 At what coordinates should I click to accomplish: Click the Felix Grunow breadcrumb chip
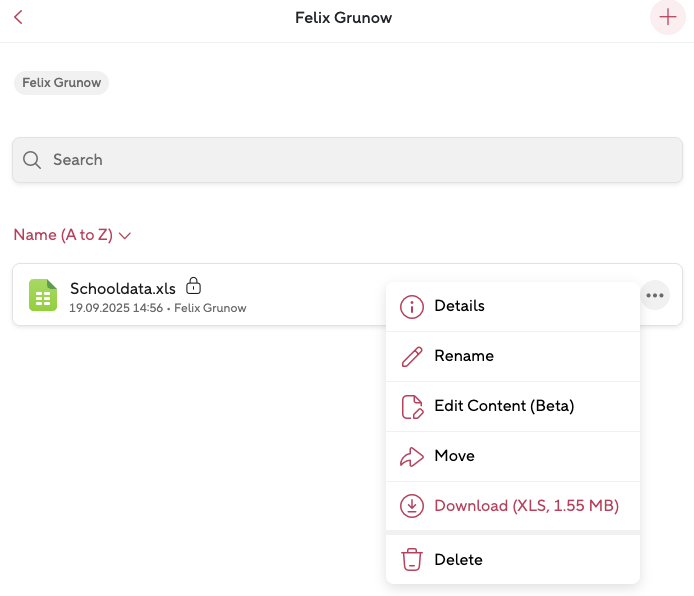tap(61, 82)
